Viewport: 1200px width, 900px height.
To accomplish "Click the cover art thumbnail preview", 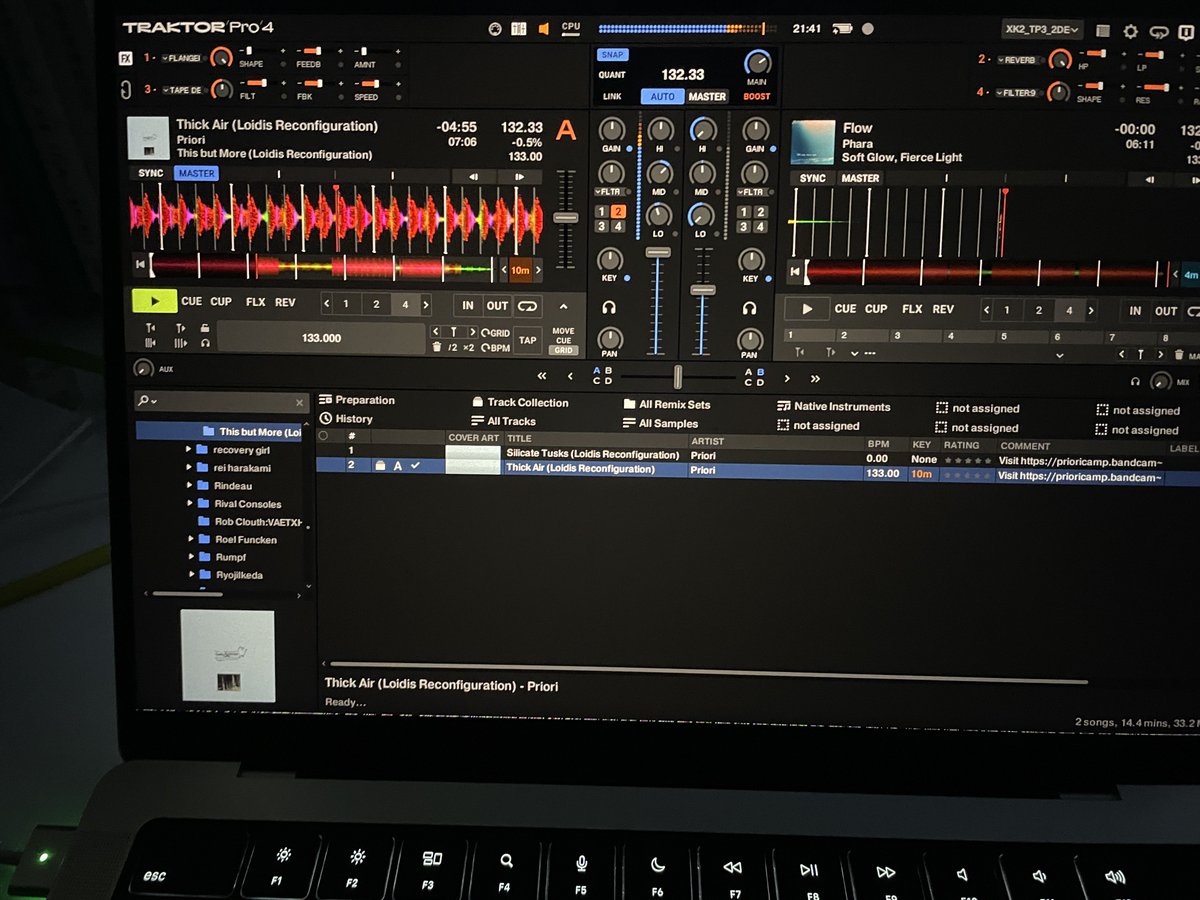I will click(x=227, y=655).
